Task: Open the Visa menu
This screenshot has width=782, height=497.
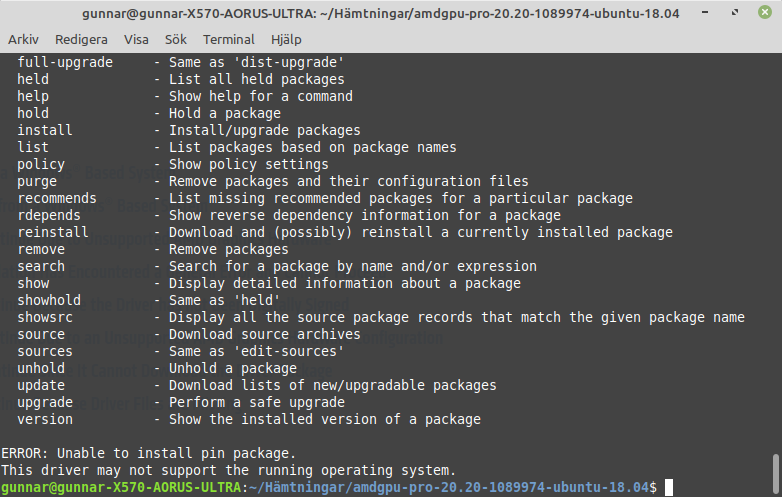Action: pos(136,39)
